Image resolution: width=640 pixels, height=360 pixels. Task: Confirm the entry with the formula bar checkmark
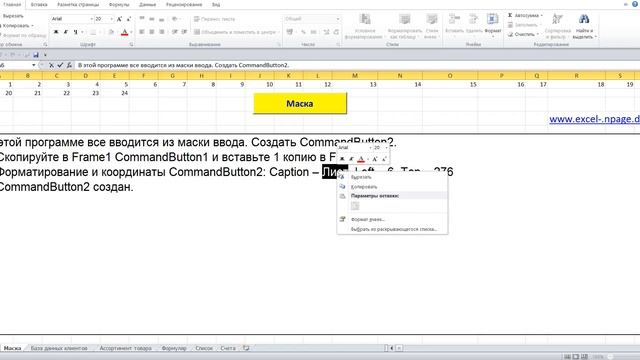point(60,65)
